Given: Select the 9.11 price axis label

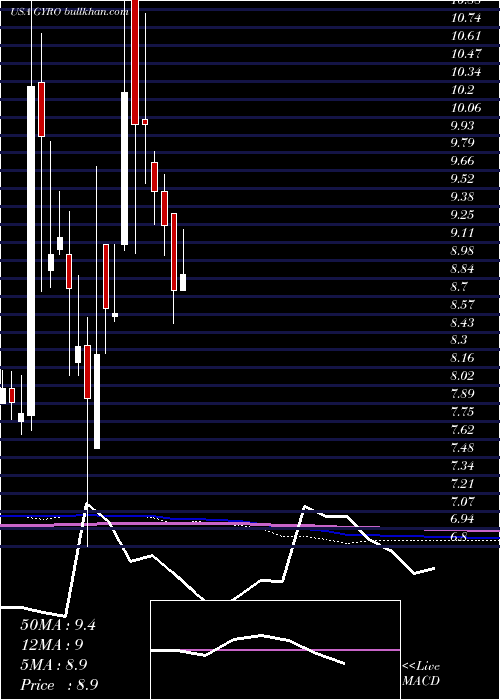Looking at the screenshot, I should tap(462, 233).
